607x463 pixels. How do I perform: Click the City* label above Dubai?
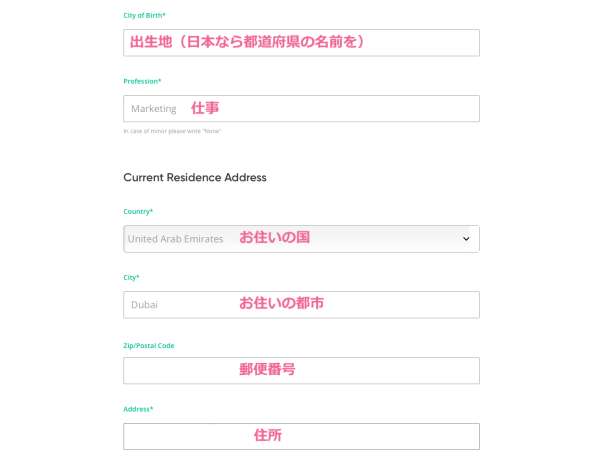click(x=131, y=277)
